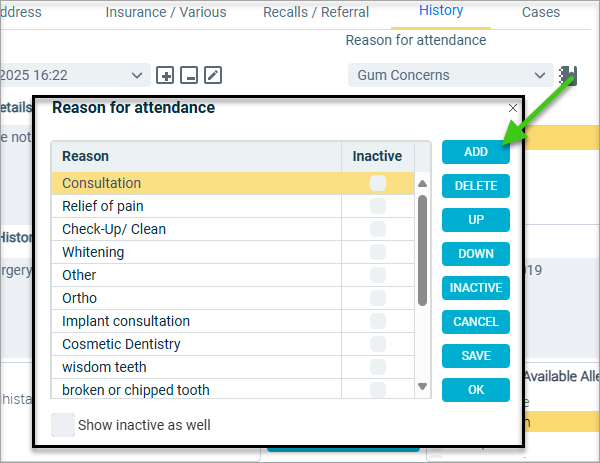Switch to the Cases tab

pos(541,12)
